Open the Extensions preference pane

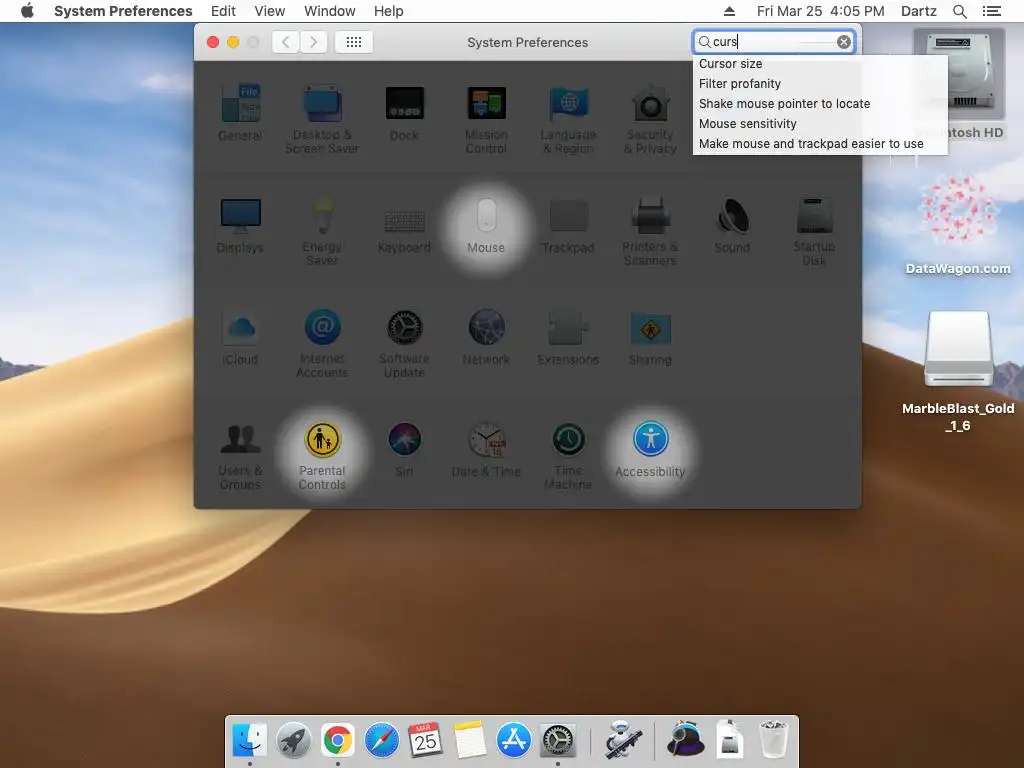(x=568, y=338)
